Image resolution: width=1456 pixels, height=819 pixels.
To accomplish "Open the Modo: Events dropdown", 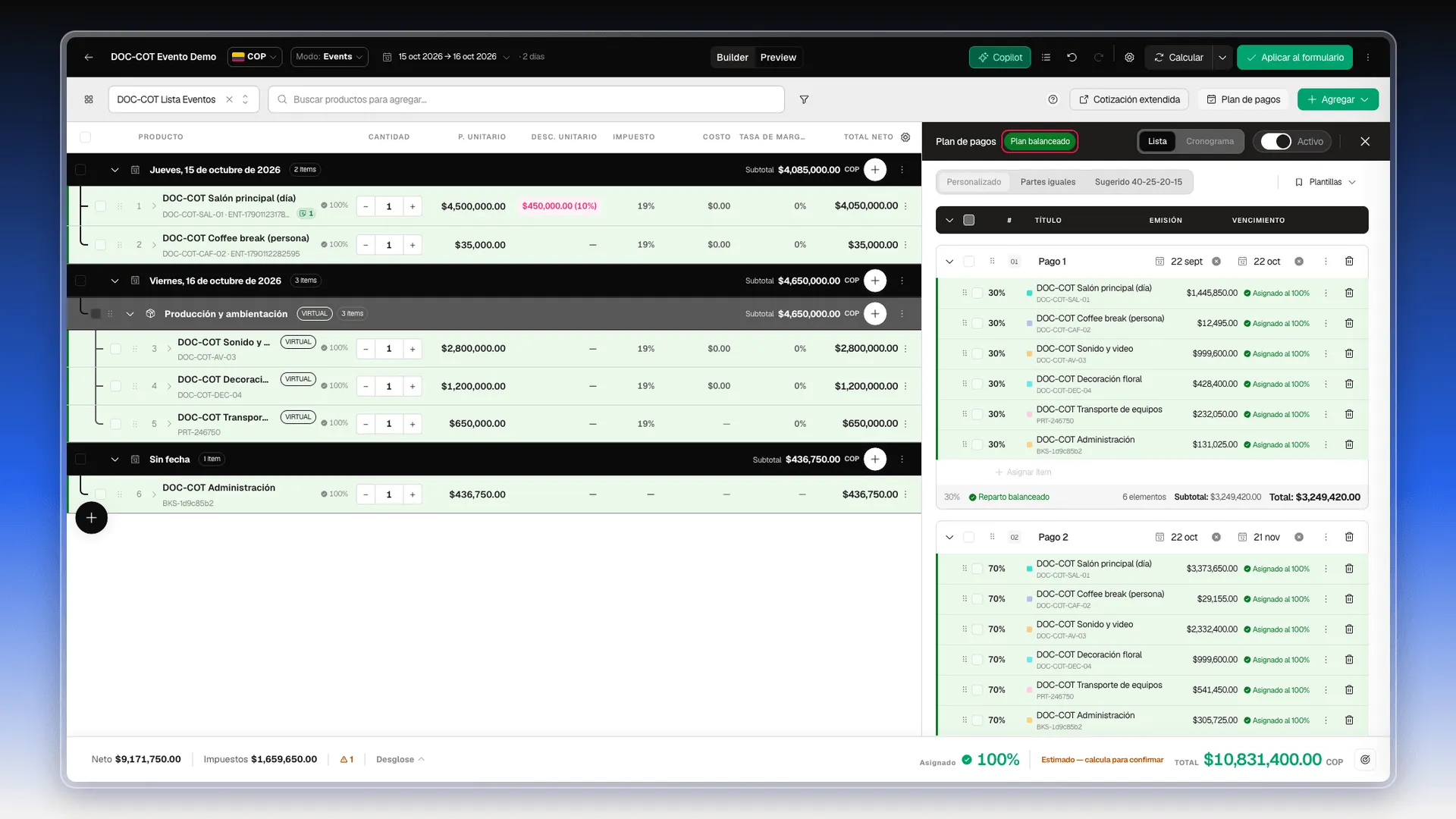I will pos(329,57).
